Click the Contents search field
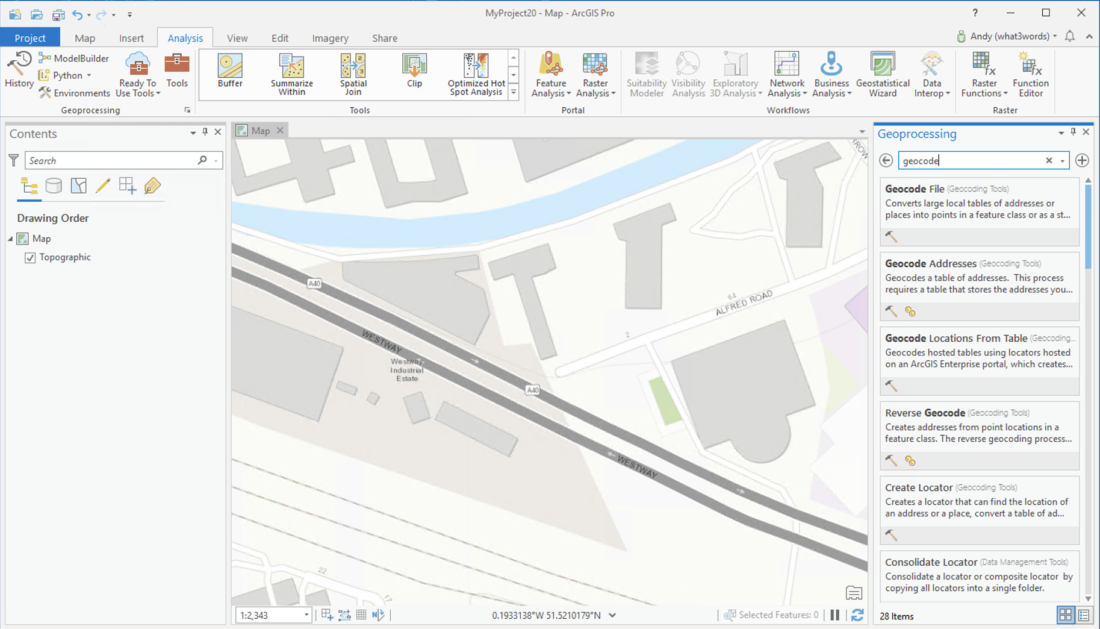The height and width of the screenshot is (629, 1100). click(123, 161)
